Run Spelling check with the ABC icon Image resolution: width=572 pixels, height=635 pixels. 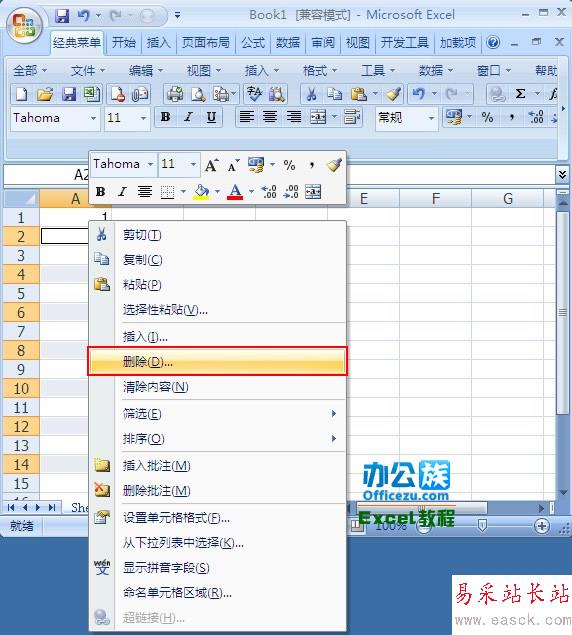click(254, 94)
